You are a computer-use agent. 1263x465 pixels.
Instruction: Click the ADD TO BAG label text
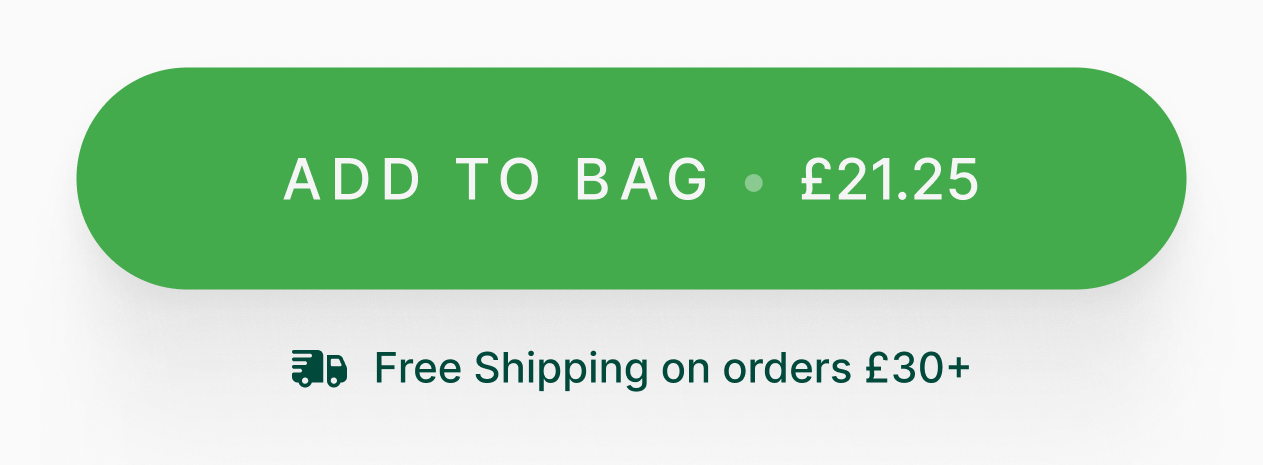click(497, 181)
